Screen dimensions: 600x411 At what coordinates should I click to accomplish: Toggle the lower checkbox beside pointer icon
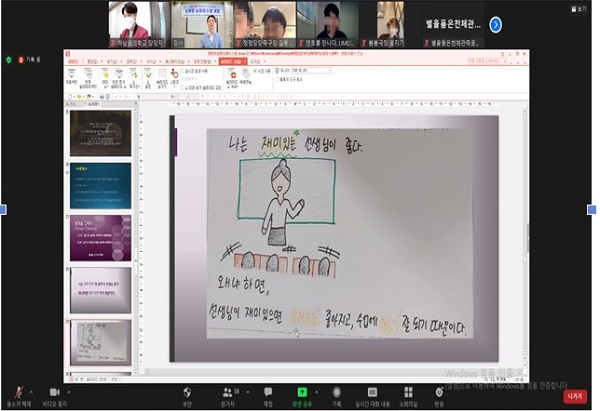pos(183,88)
